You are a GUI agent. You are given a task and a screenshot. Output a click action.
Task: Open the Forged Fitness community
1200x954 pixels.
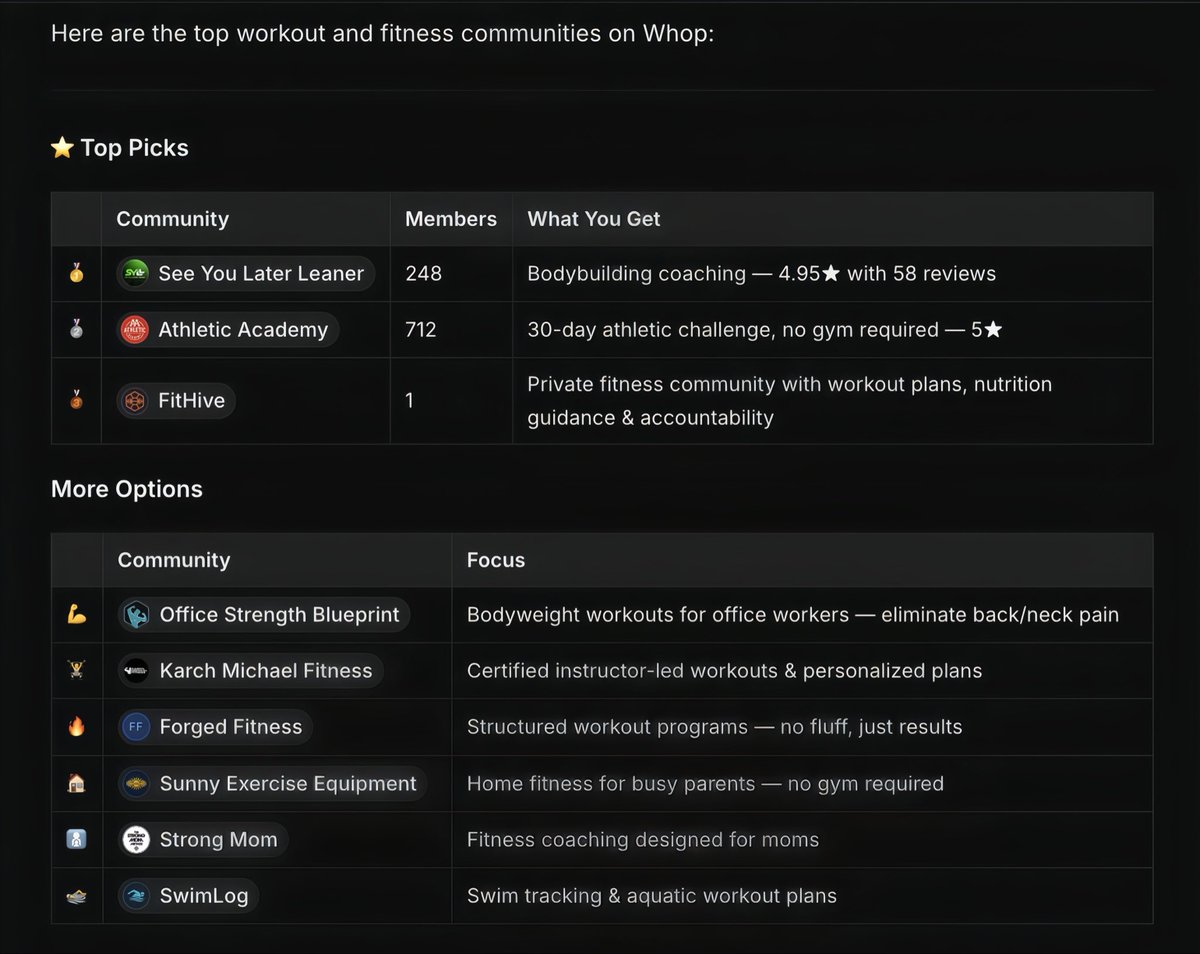tap(215, 727)
